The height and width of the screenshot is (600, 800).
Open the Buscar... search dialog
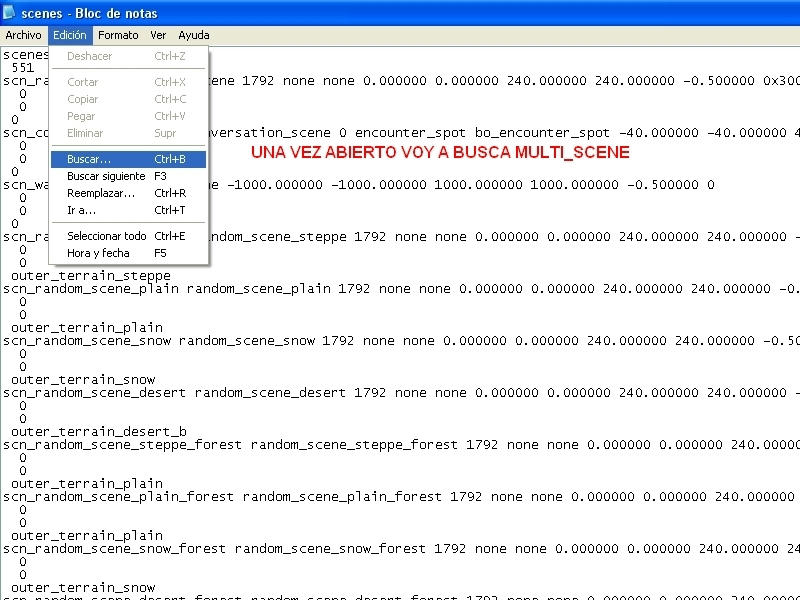89,159
